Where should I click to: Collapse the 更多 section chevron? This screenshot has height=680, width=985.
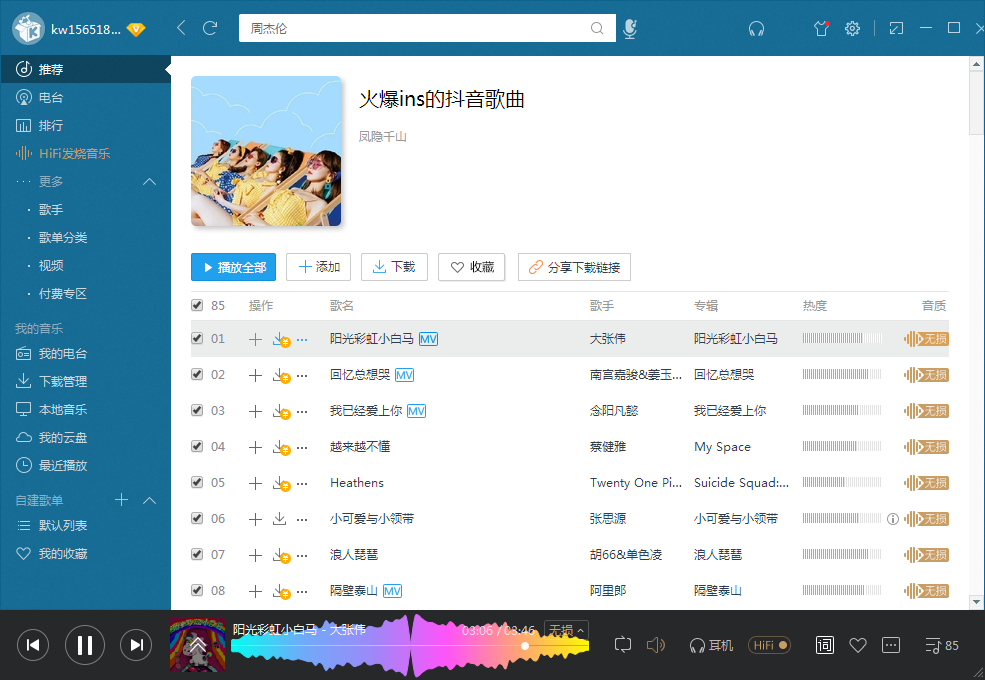(x=150, y=182)
